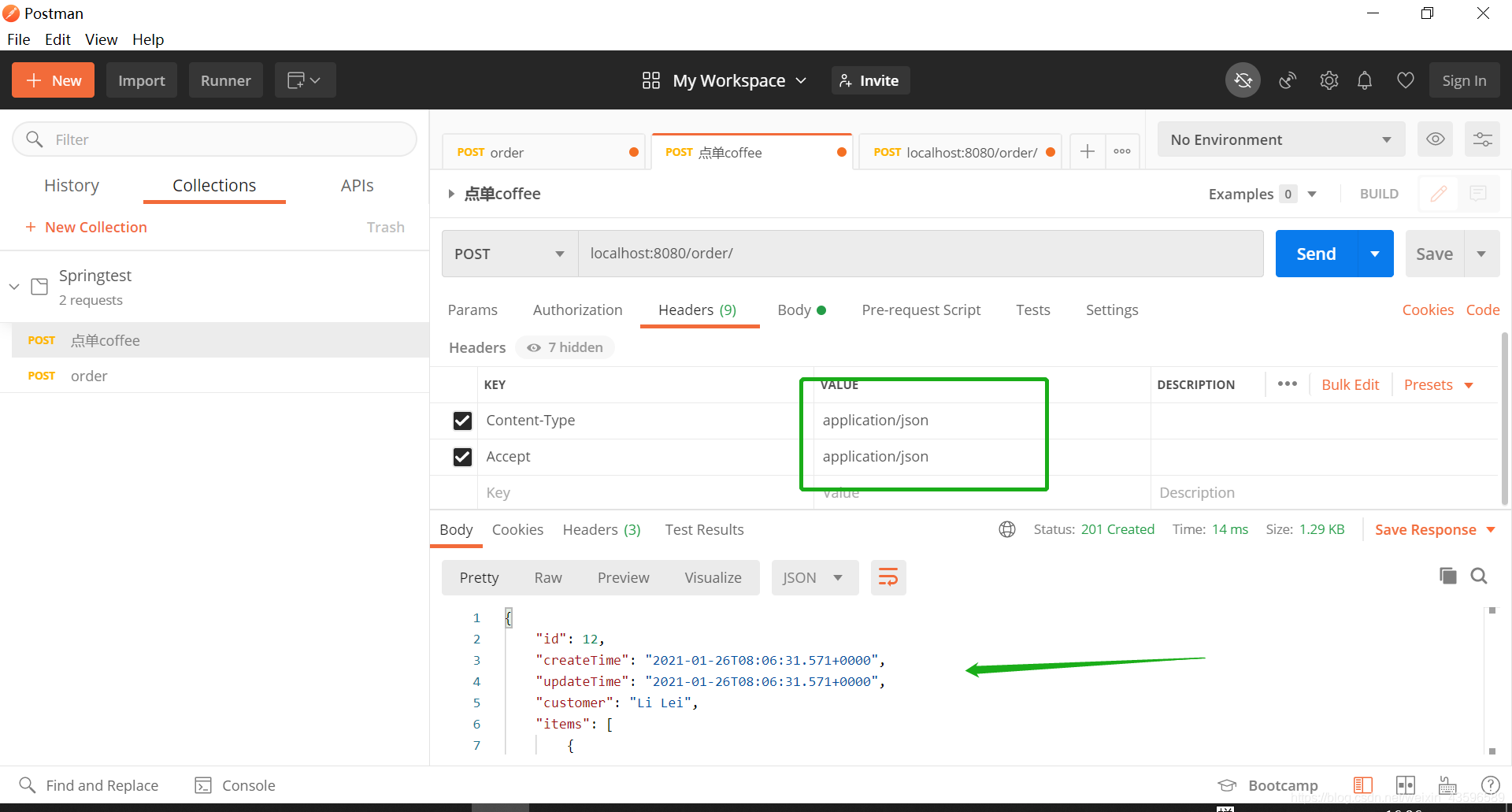Click the heart icon in header
Screen dimensions: 1512x812
[1406, 80]
